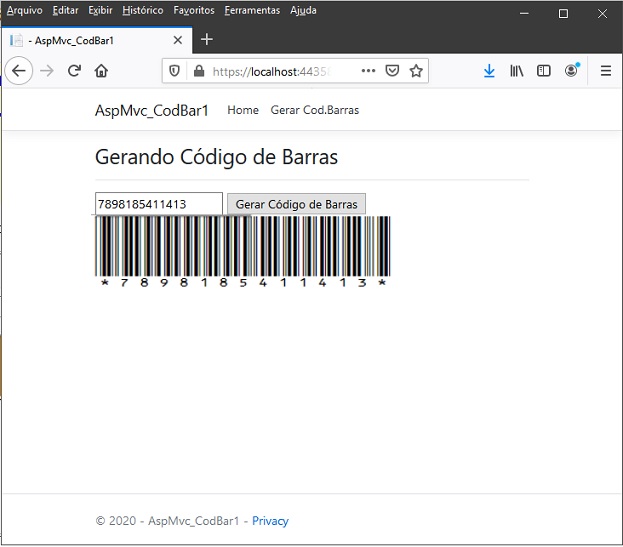Close the AspMvc_CodBar1 tab
The height and width of the screenshot is (547, 623).
pos(178,40)
